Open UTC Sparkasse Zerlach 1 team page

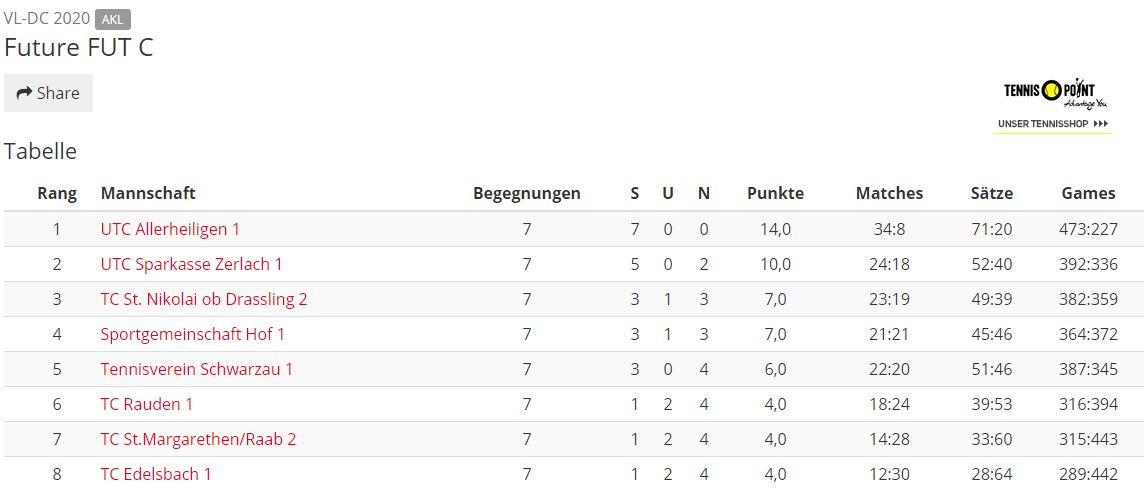[x=191, y=264]
